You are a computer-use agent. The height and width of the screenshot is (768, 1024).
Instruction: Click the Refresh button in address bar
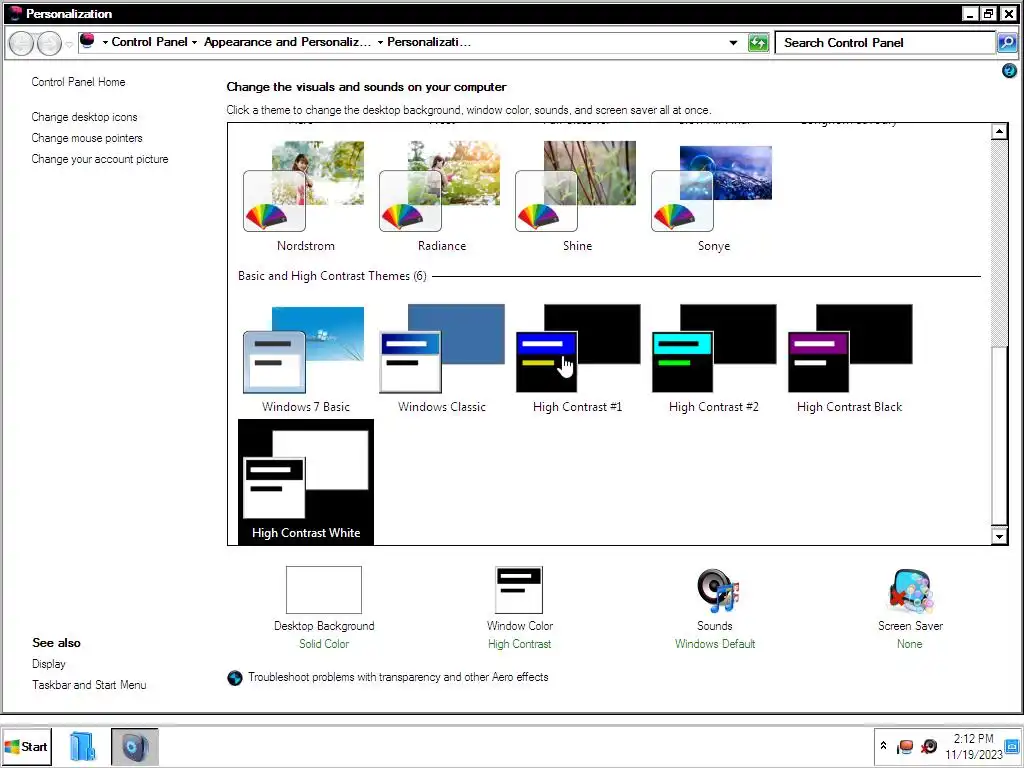(758, 43)
